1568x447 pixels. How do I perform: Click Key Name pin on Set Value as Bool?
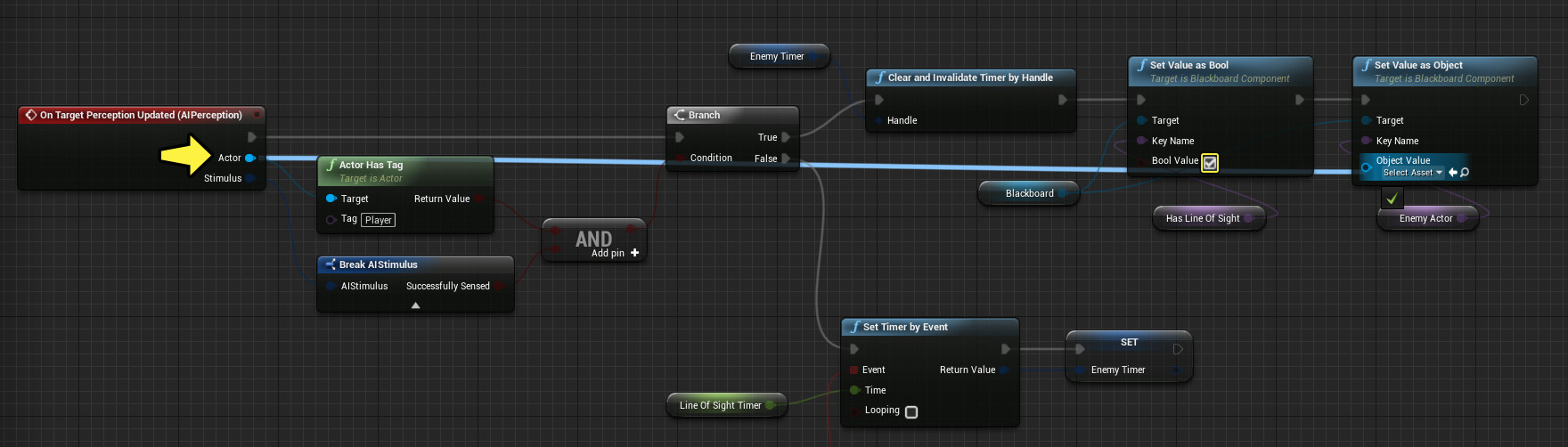coord(1141,141)
